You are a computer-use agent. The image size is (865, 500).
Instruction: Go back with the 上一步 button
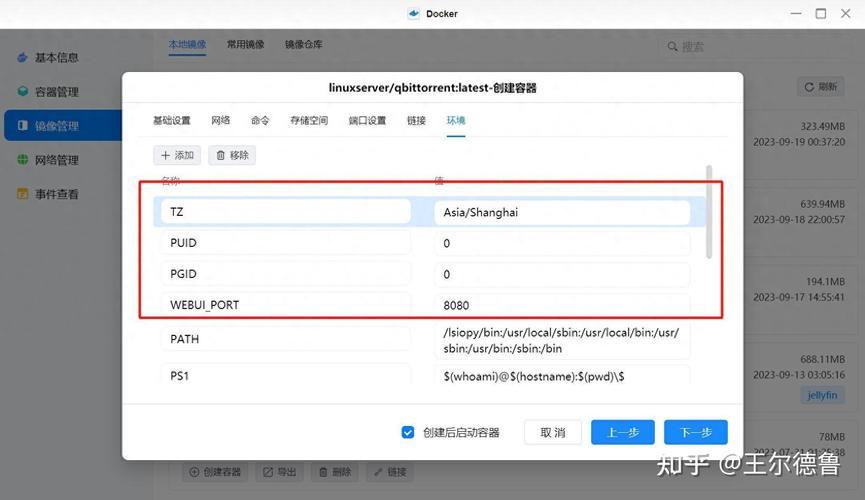623,432
